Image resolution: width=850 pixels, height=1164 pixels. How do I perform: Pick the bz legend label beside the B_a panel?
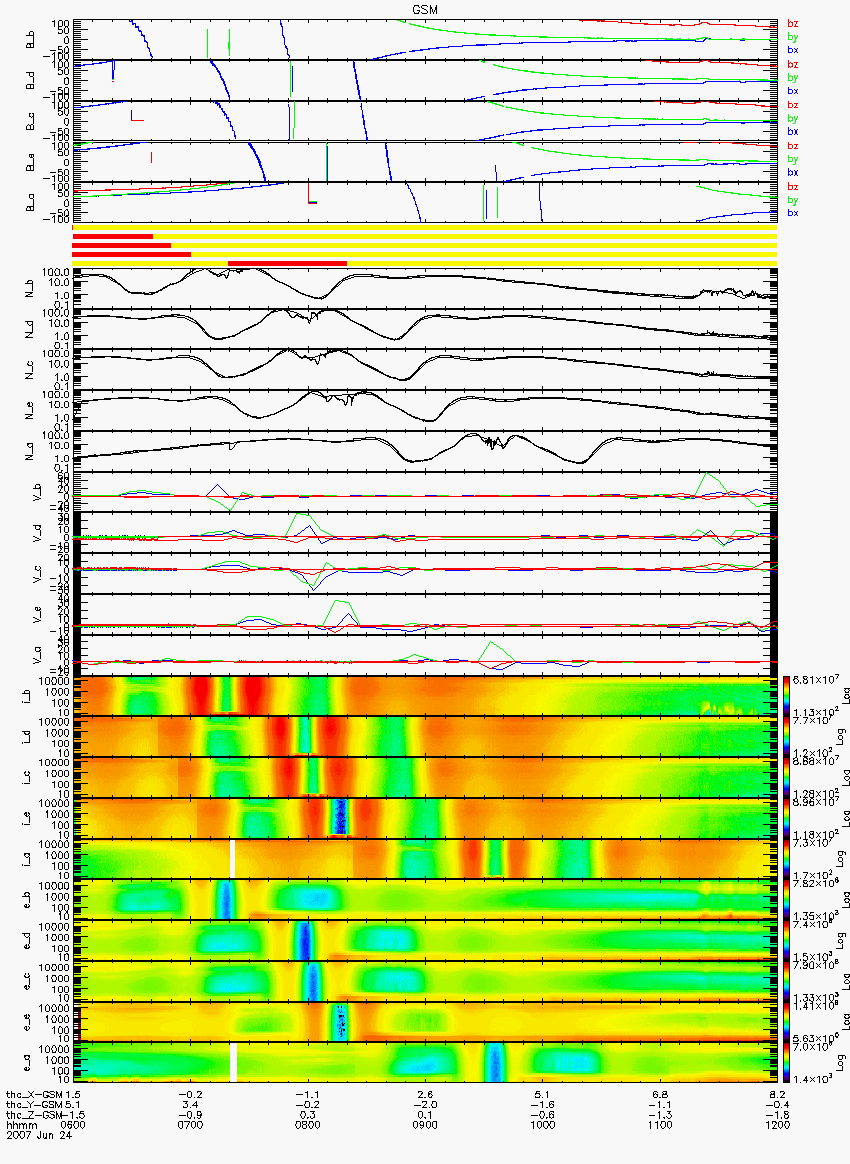point(793,187)
